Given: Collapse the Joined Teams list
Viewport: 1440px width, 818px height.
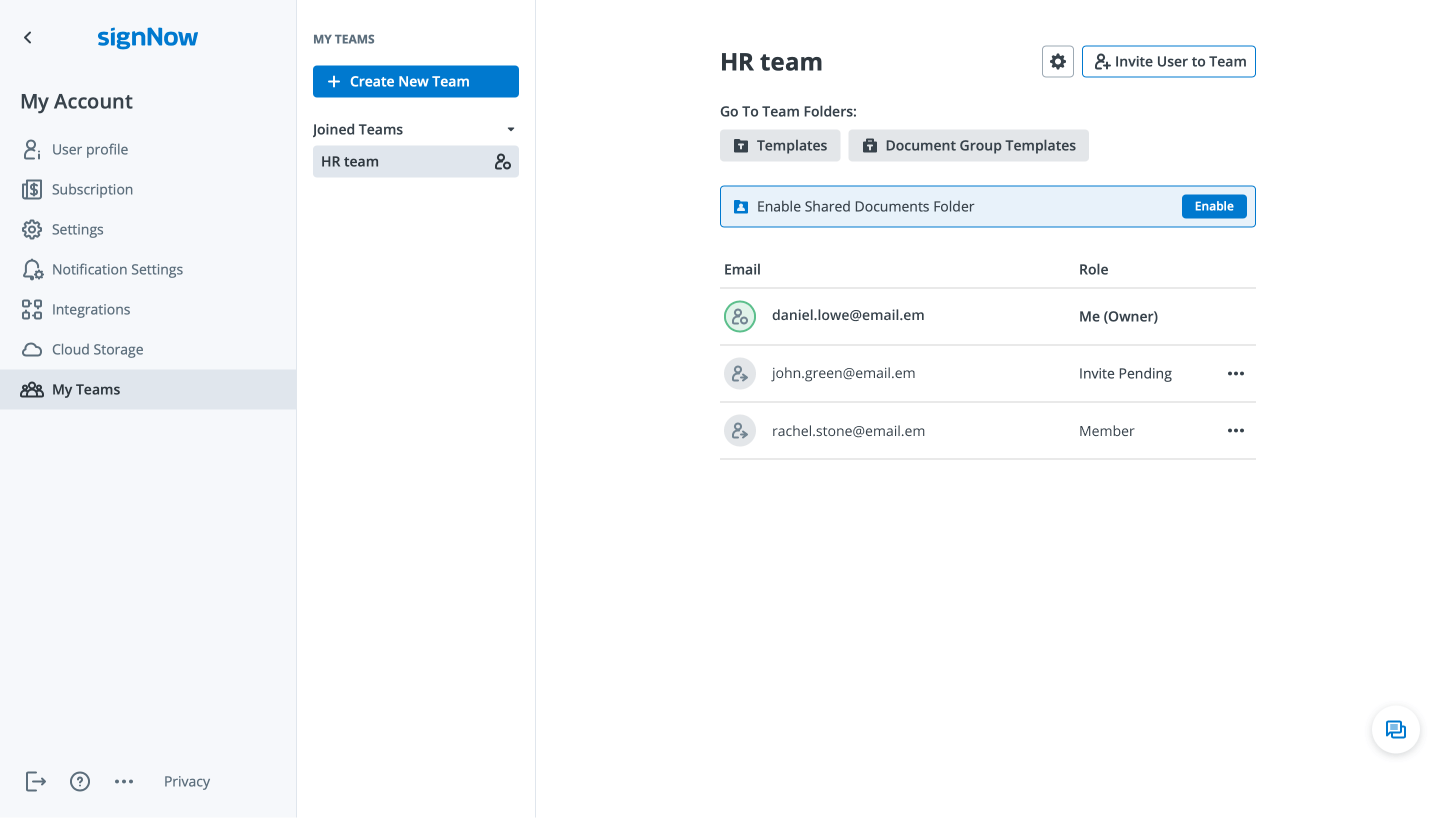Looking at the screenshot, I should point(510,130).
